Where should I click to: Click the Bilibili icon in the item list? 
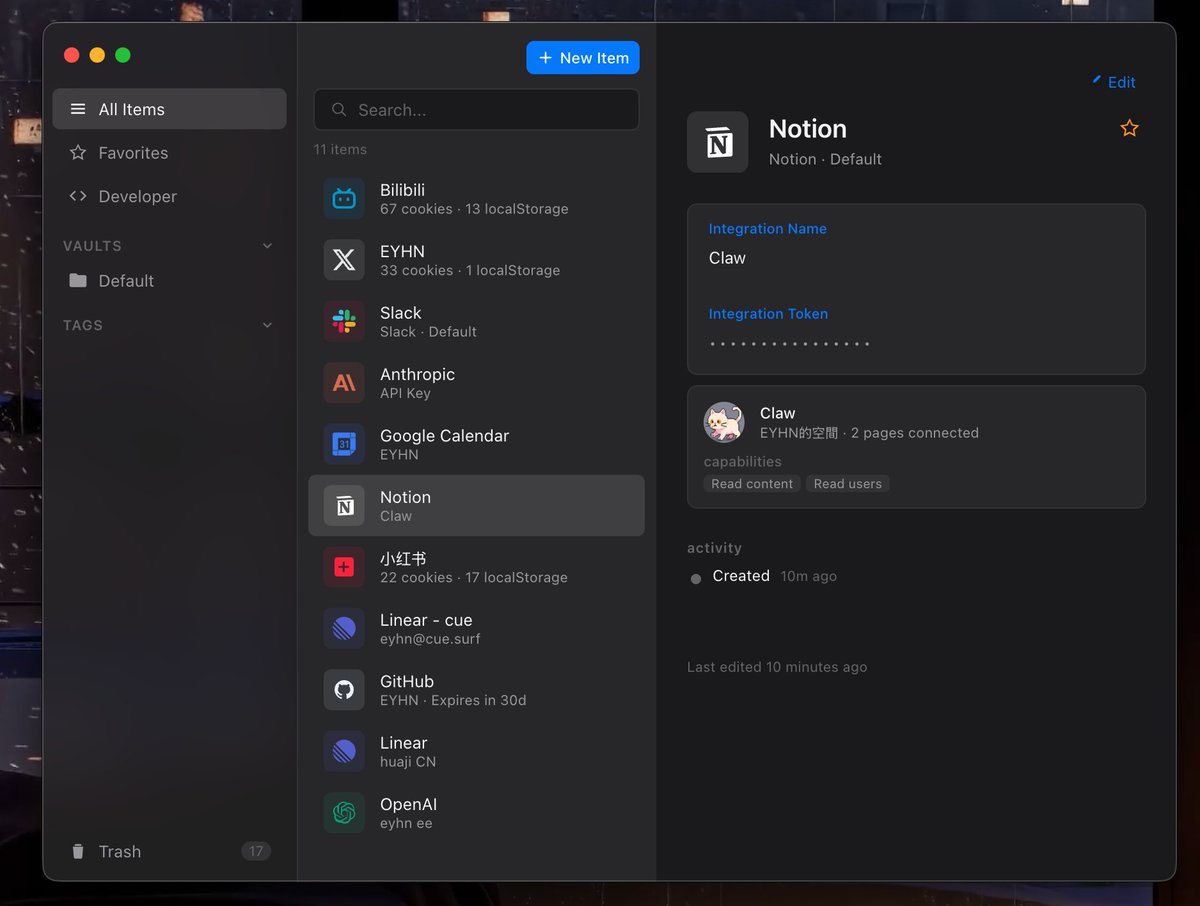click(344, 198)
